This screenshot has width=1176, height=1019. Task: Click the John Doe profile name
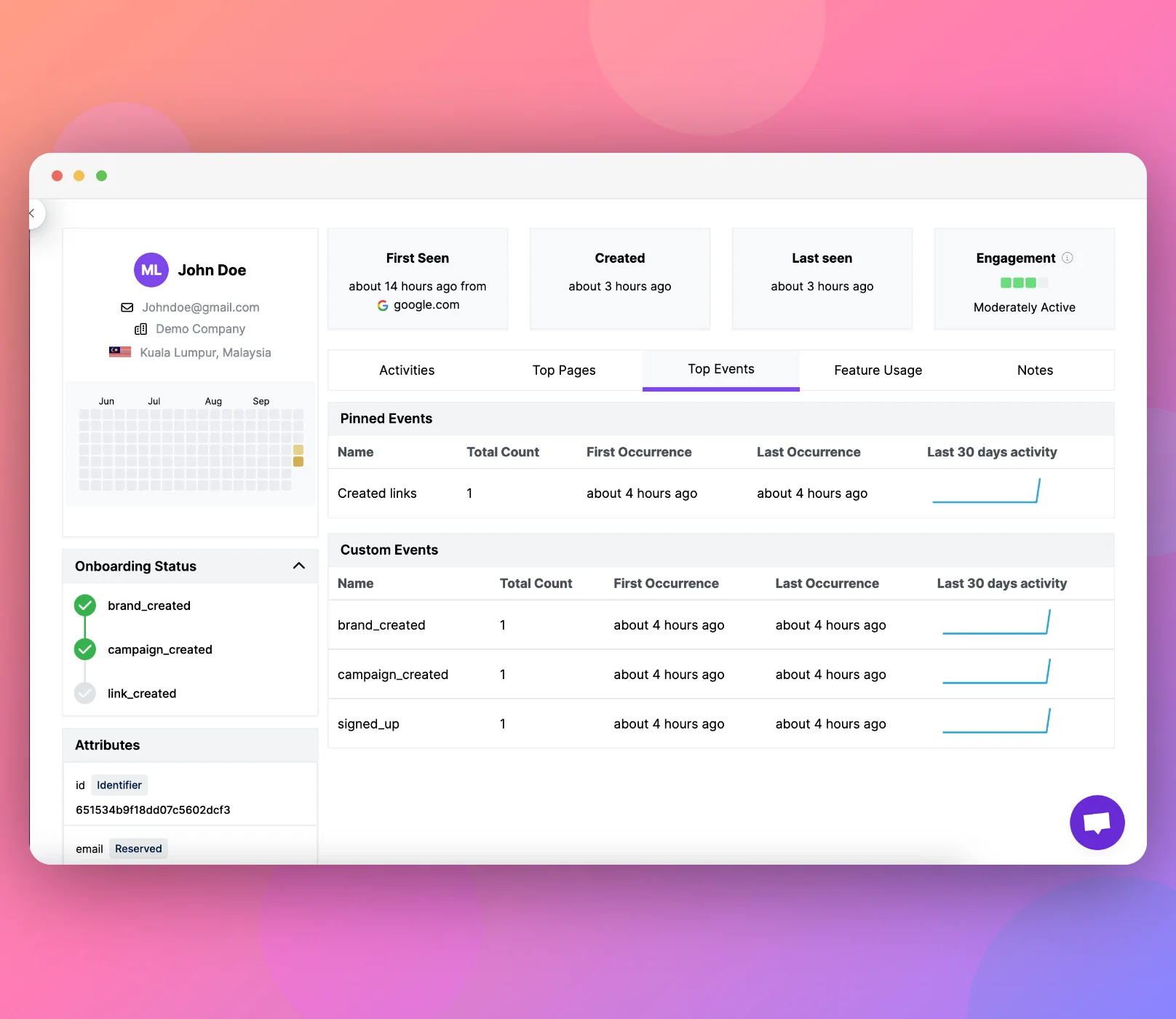click(212, 270)
